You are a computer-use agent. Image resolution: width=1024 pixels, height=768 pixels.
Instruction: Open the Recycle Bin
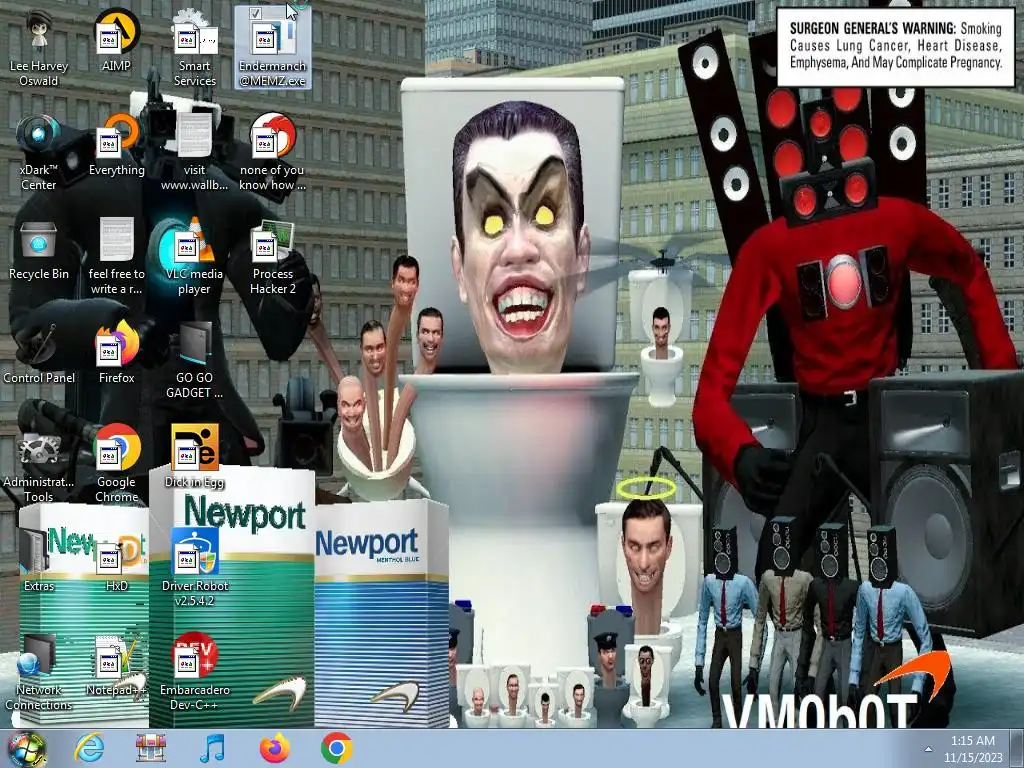(x=39, y=249)
